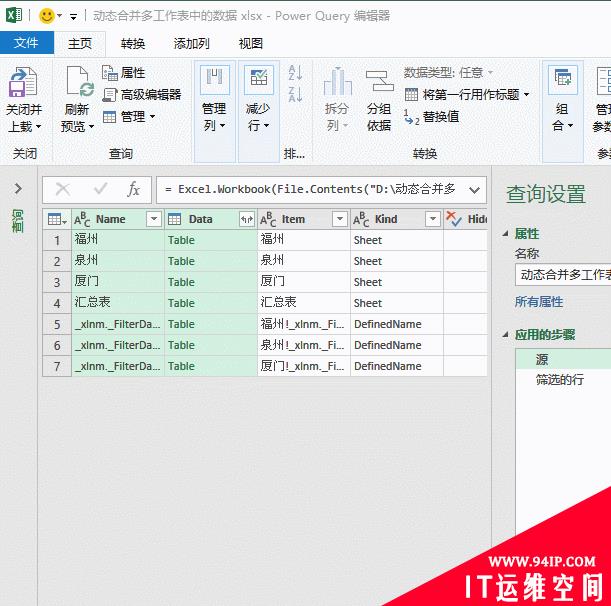
Task: Open the Close & Load dropdown arrow
Action: [38, 127]
